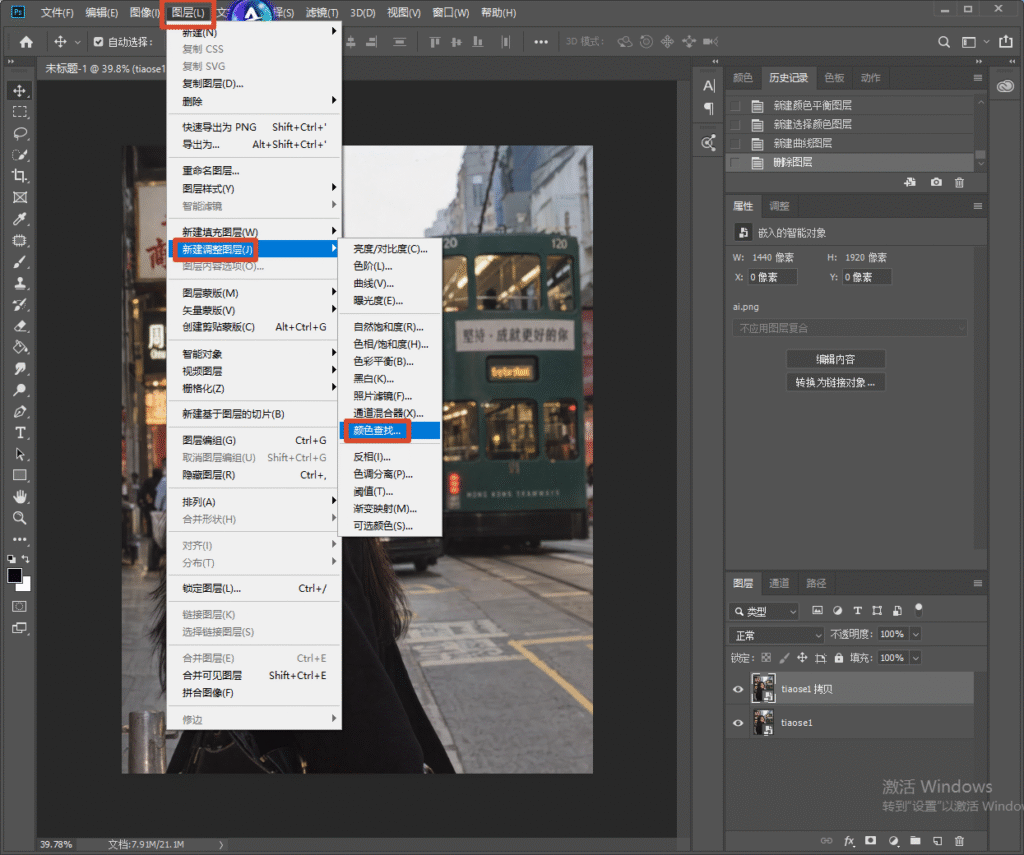Click the zoom percentage field 39.78%
The image size is (1024, 855).
click(56, 845)
